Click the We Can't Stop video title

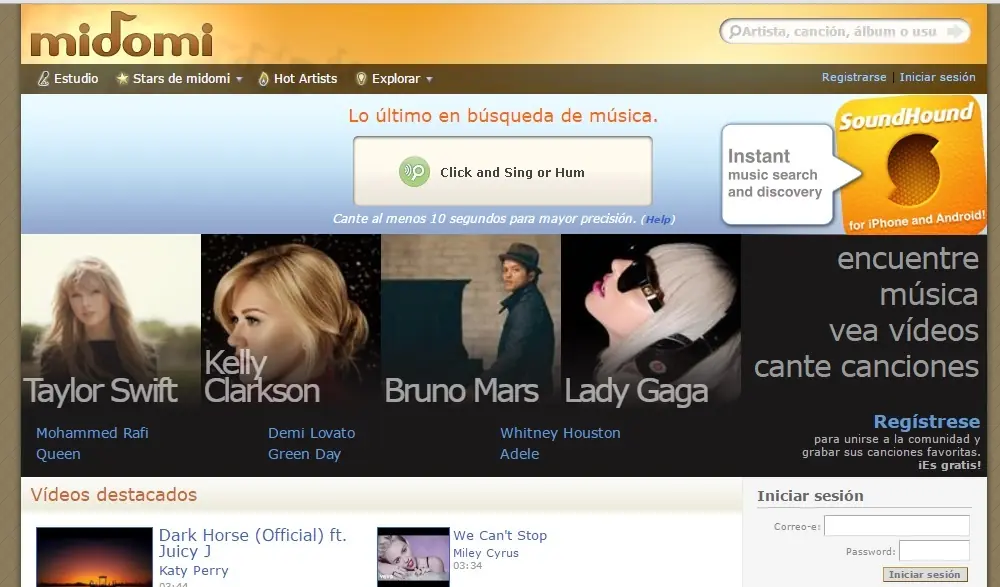point(500,535)
